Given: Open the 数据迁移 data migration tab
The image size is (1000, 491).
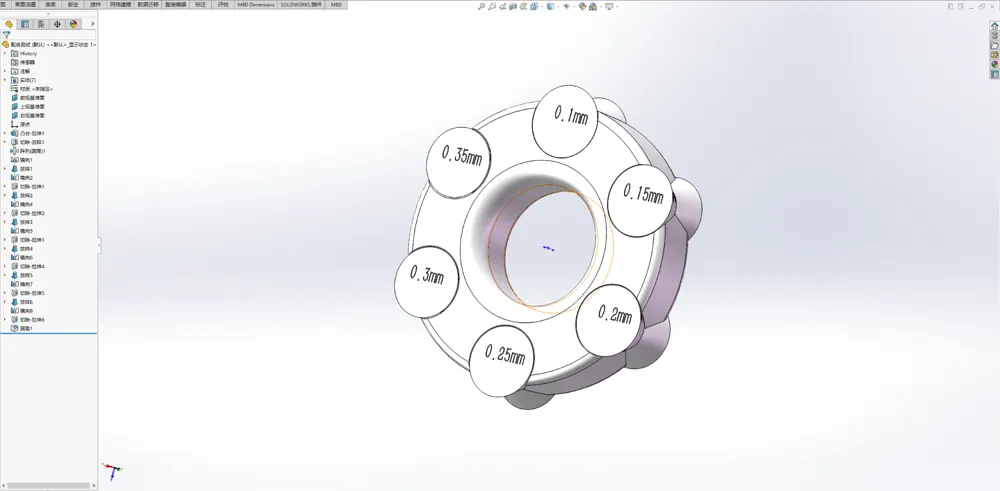Looking at the screenshot, I should [x=148, y=4].
